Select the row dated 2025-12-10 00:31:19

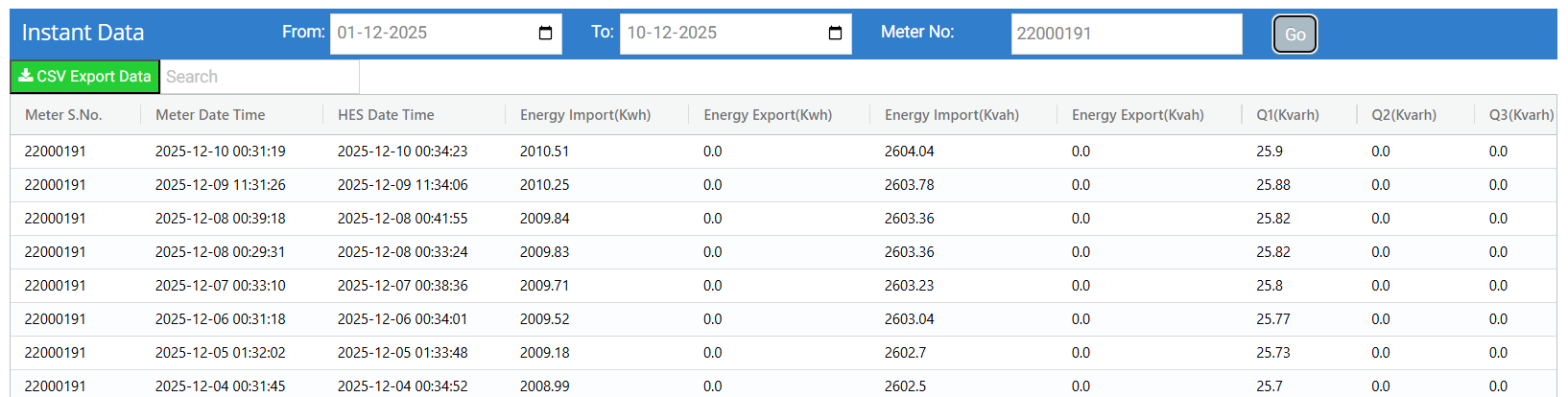click(220, 152)
